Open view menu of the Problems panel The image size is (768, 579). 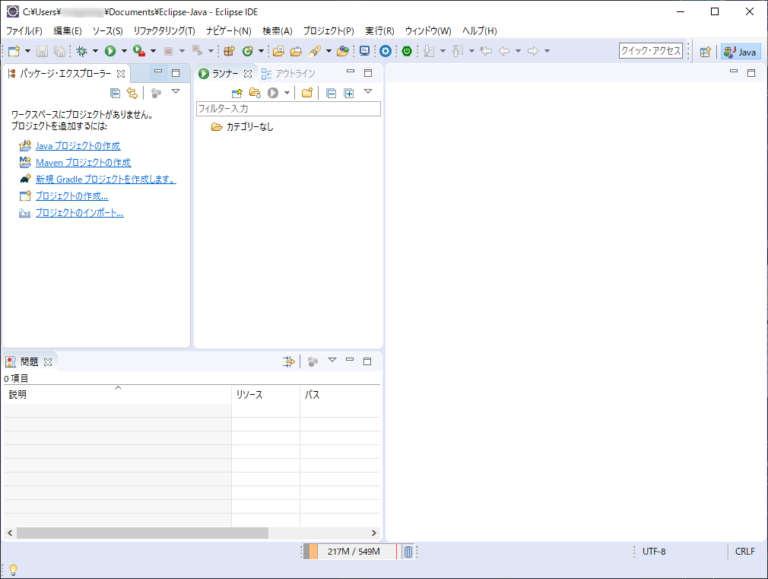(x=332, y=361)
